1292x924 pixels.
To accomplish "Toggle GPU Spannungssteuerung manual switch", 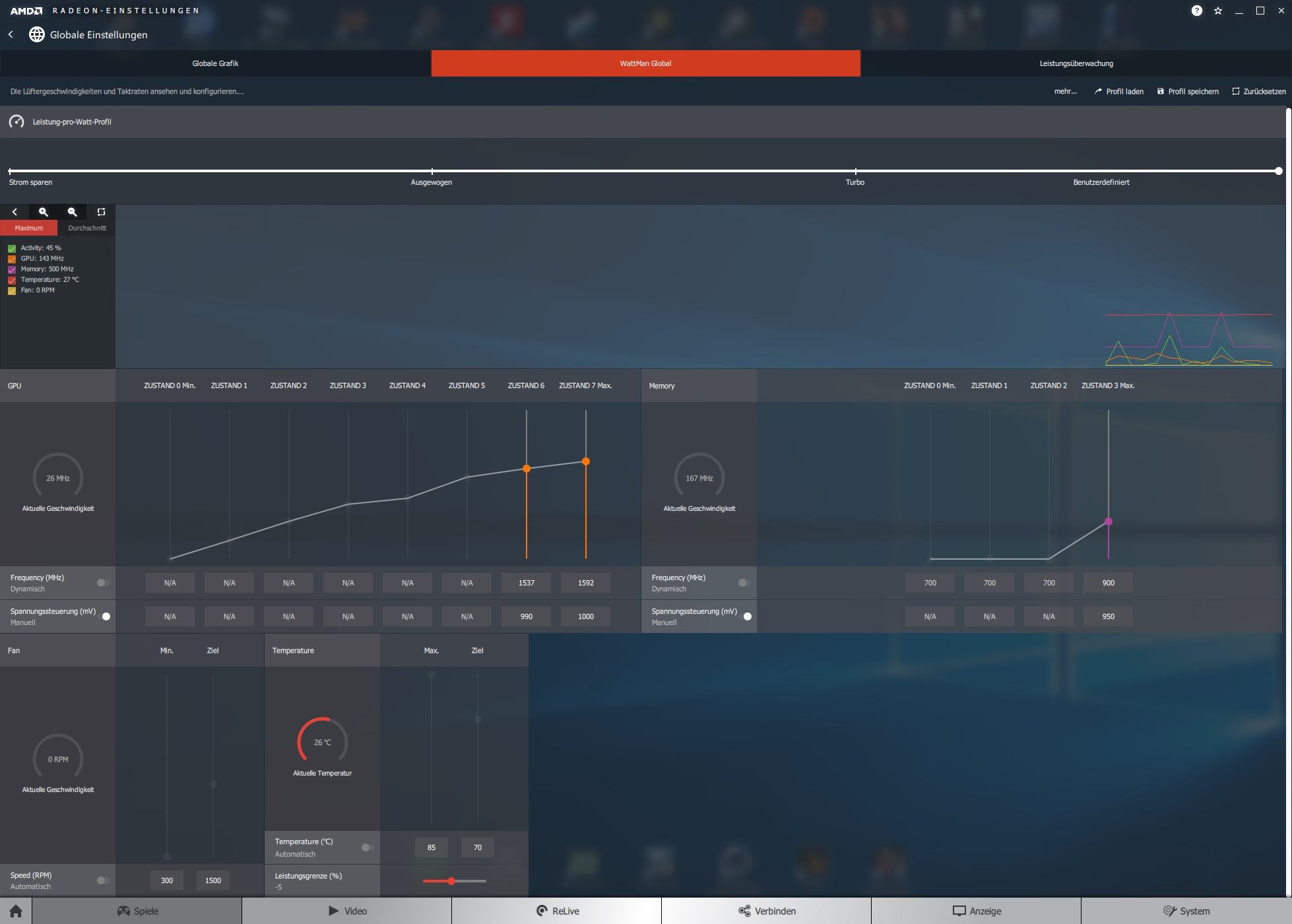I will click(104, 616).
